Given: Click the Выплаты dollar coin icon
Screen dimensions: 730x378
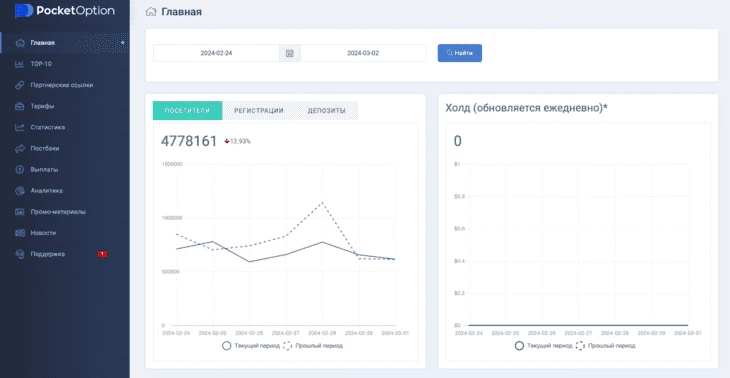Looking at the screenshot, I should pyautogui.click(x=20, y=169).
